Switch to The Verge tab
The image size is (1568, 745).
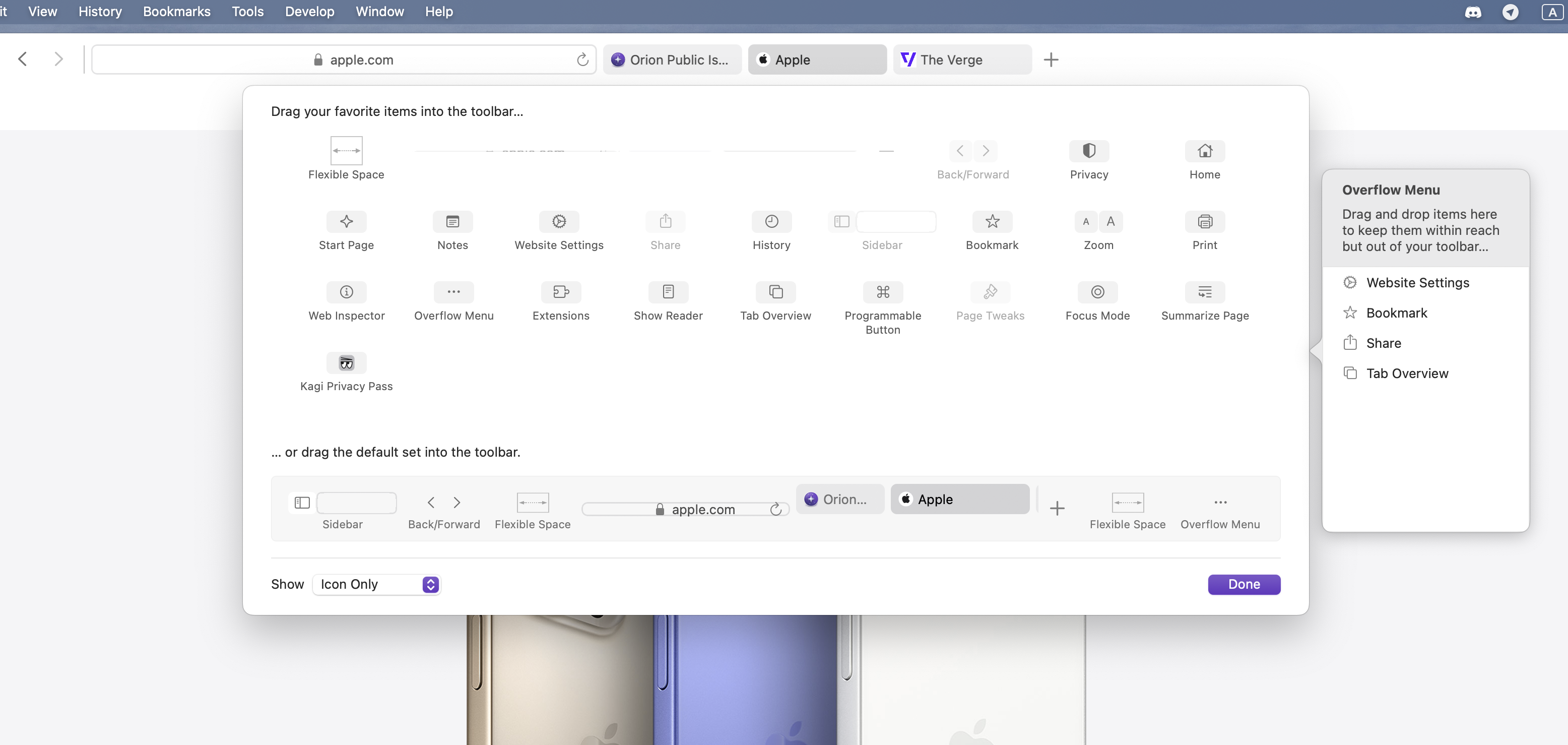tap(962, 59)
